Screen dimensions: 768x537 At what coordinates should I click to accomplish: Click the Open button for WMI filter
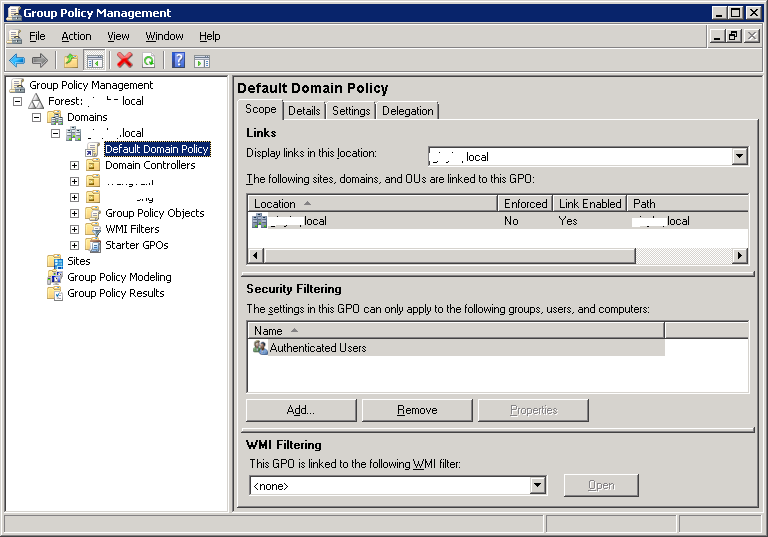[601, 485]
